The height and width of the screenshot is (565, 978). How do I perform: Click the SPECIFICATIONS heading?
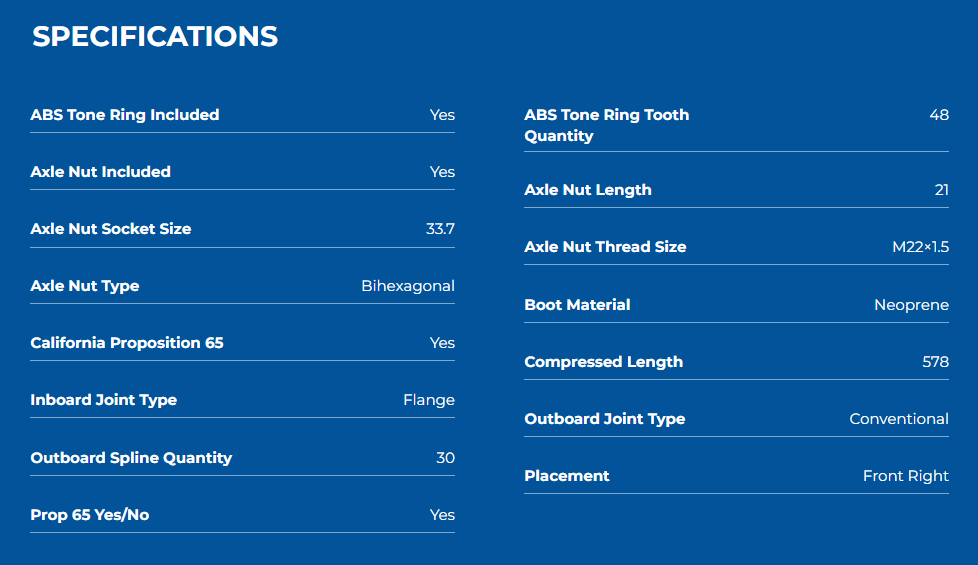(155, 36)
